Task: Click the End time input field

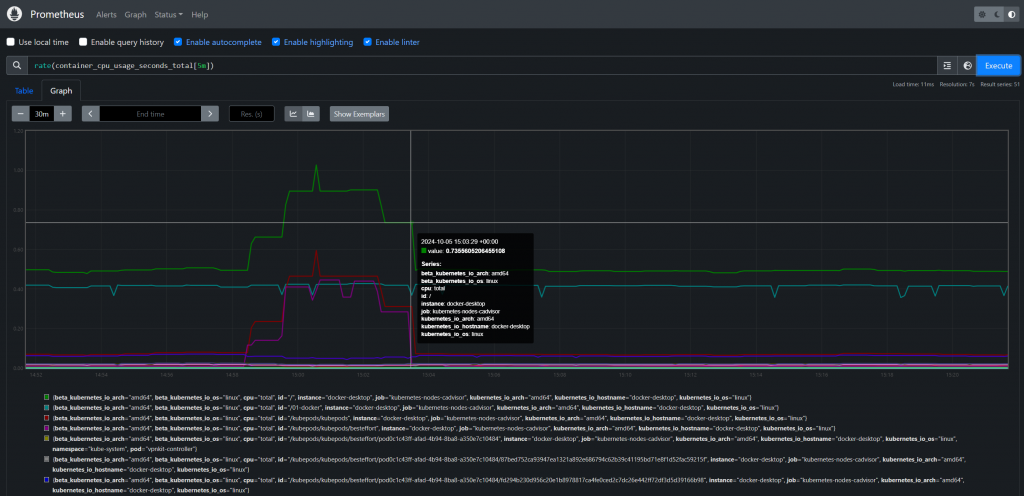Action: [x=150, y=114]
